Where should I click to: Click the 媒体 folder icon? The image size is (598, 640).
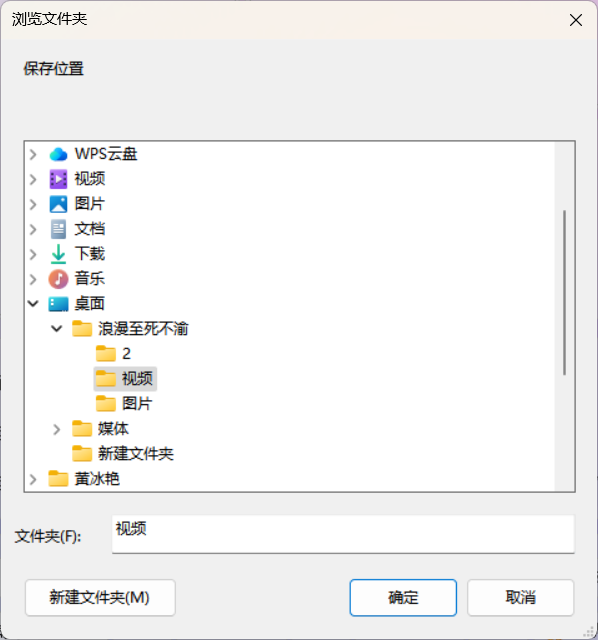pos(82,429)
